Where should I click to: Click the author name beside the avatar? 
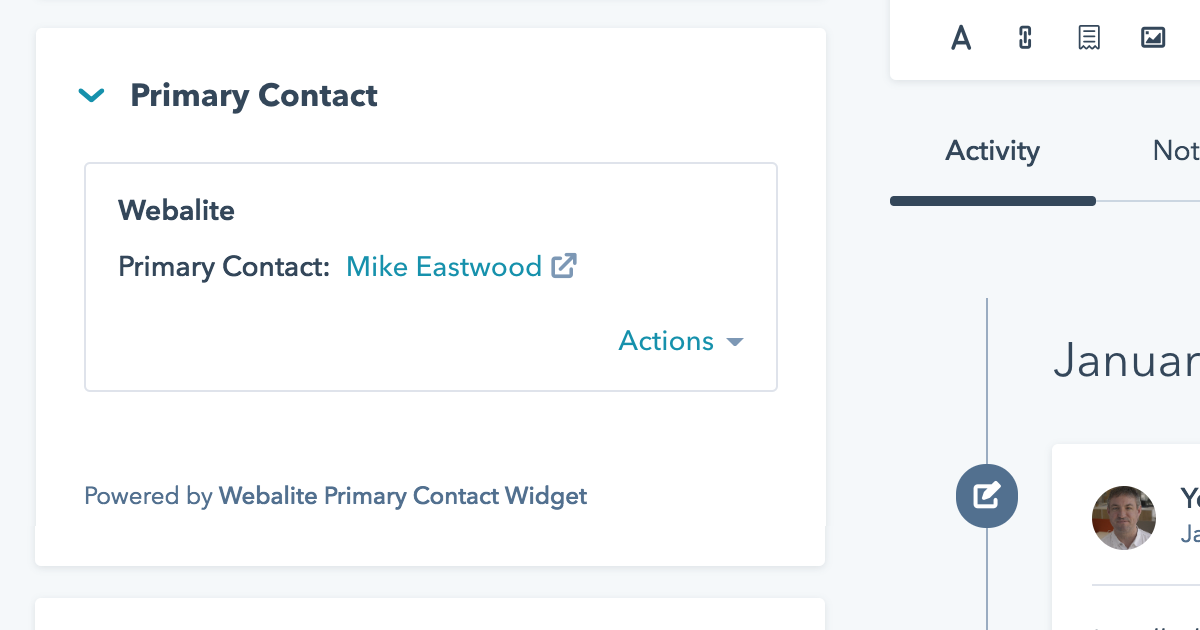click(x=1189, y=498)
